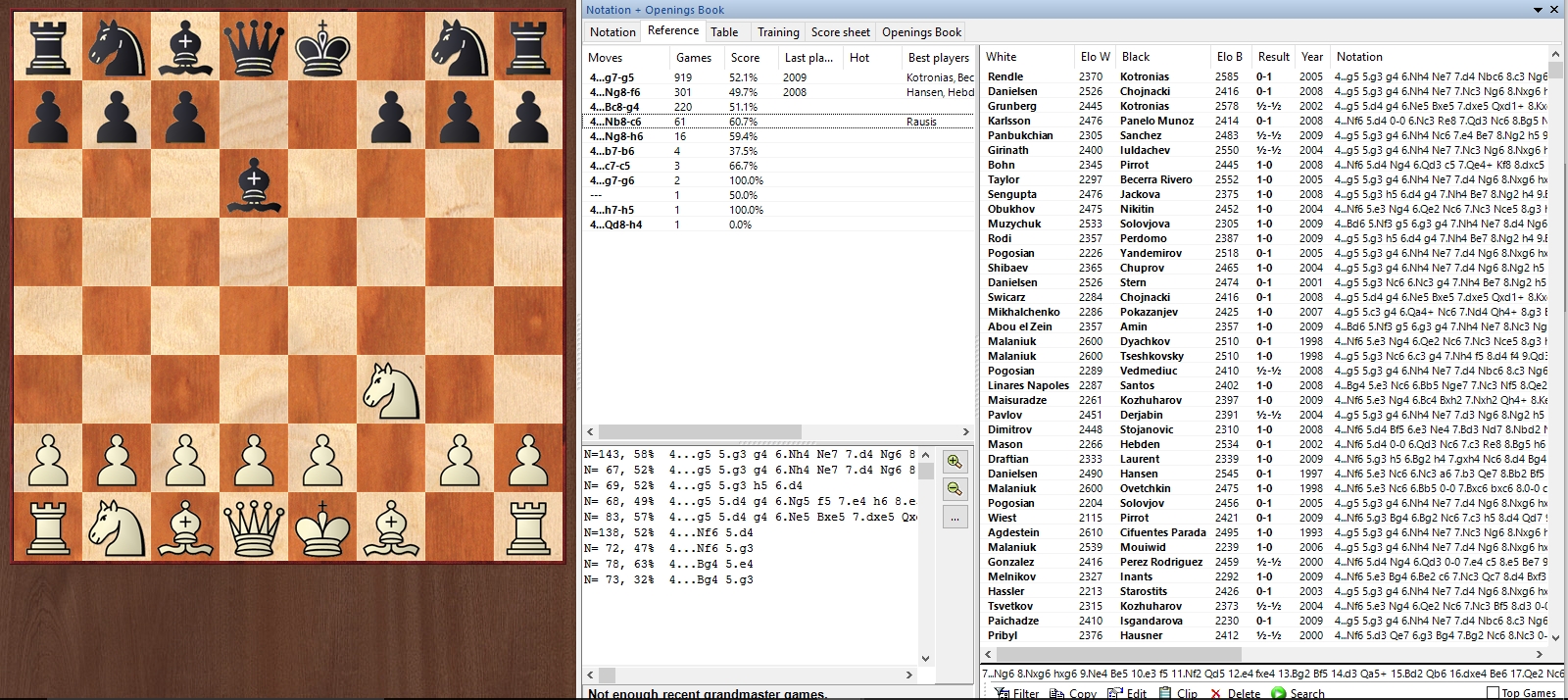Open game Rendle vs Kotronias
Screen dimensions: 1568x700
[x=1265, y=76]
